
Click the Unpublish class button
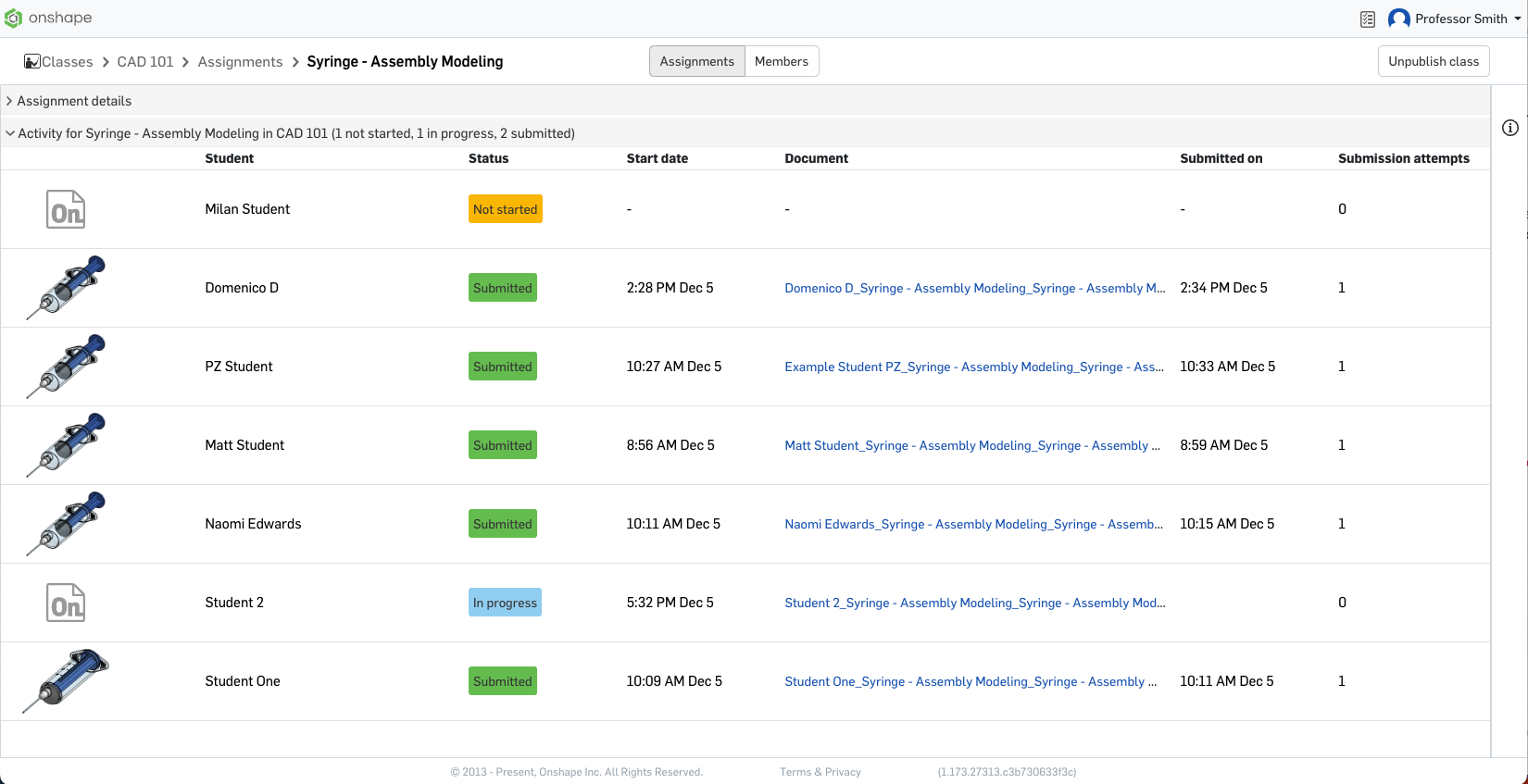[1434, 61]
